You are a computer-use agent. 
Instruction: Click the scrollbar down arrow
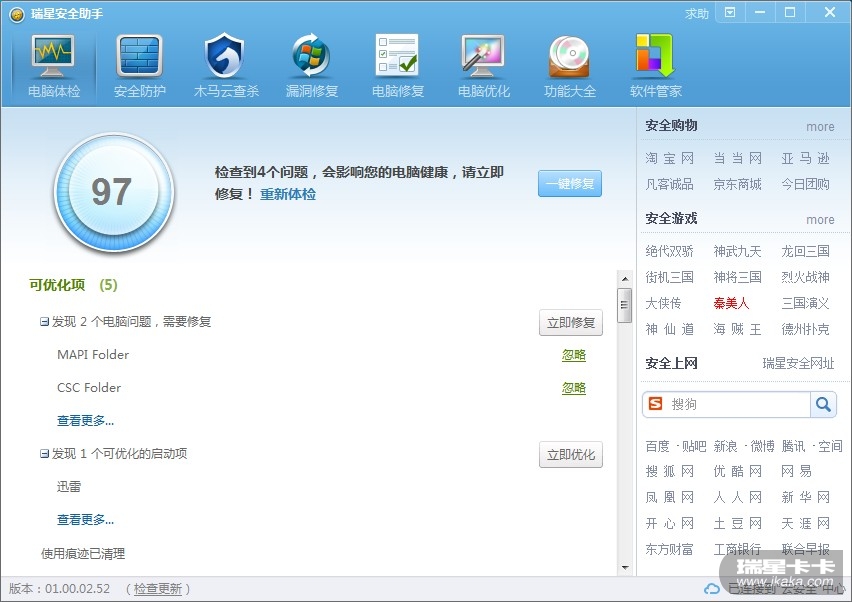[625, 568]
